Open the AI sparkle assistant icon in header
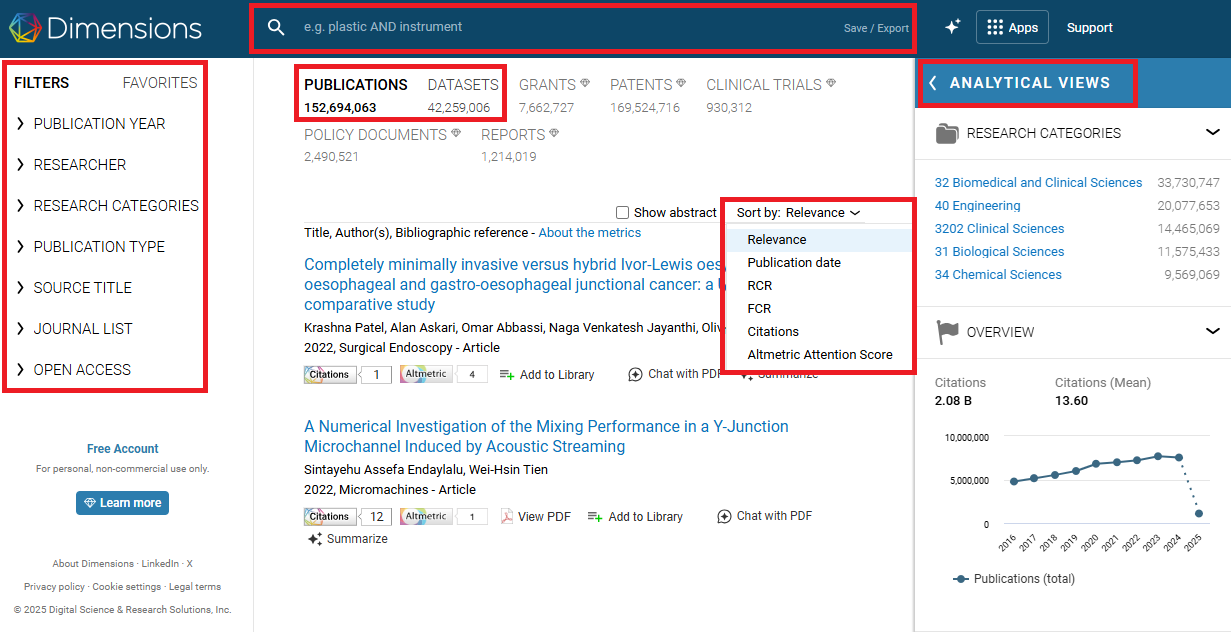1231x632 pixels. [x=953, y=27]
